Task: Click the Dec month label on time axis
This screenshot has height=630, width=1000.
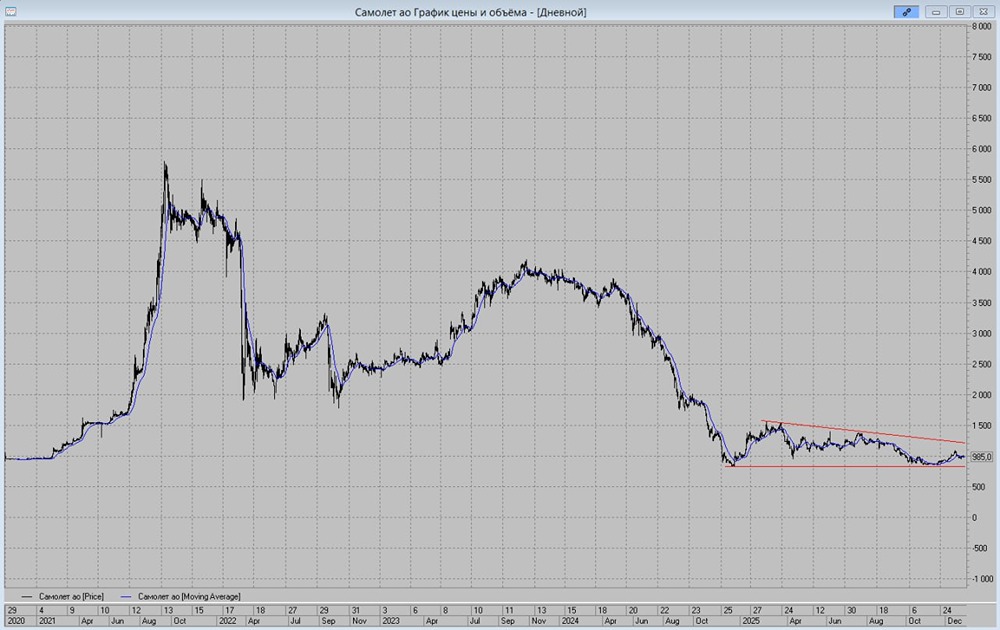Action: pos(955,620)
